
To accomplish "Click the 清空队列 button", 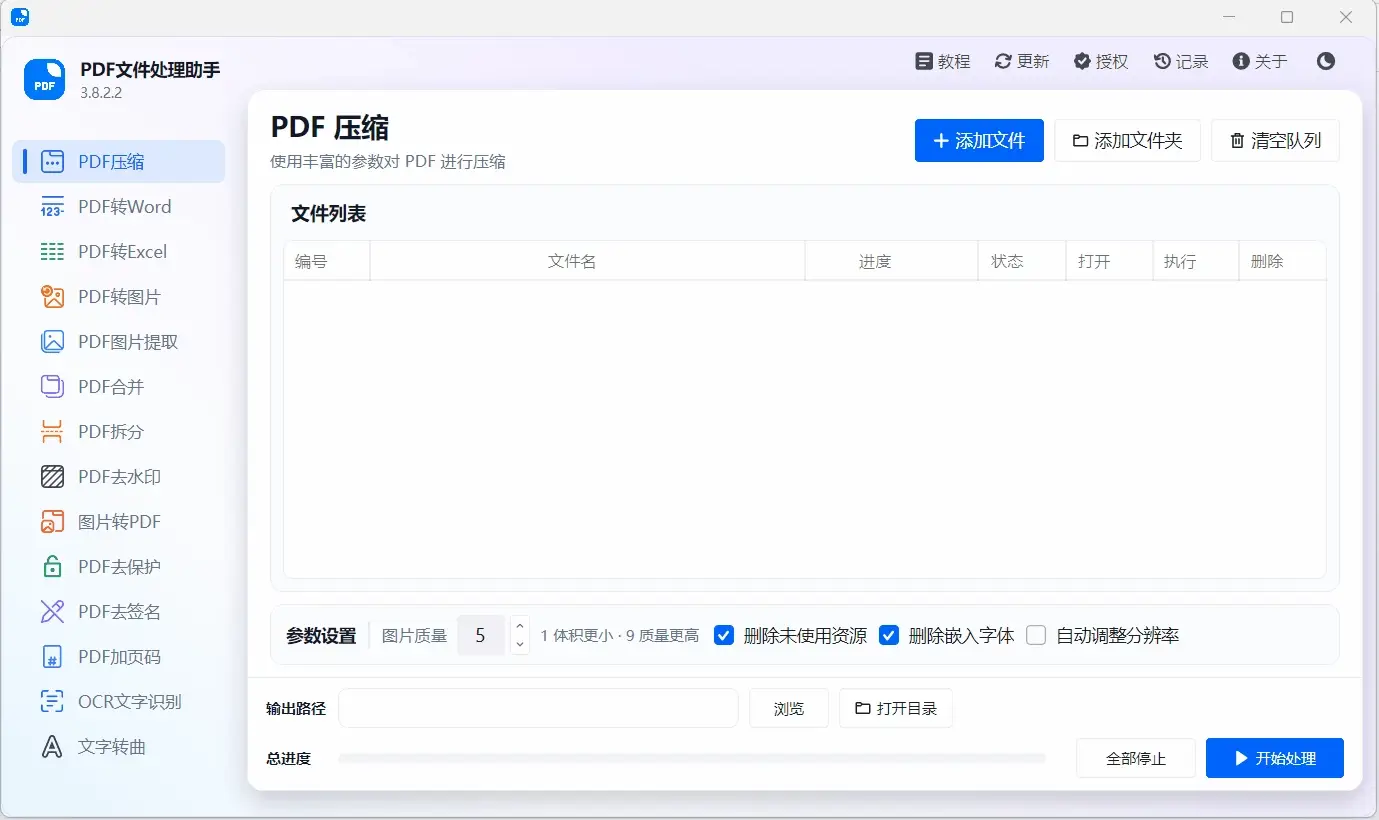I will (x=1275, y=141).
